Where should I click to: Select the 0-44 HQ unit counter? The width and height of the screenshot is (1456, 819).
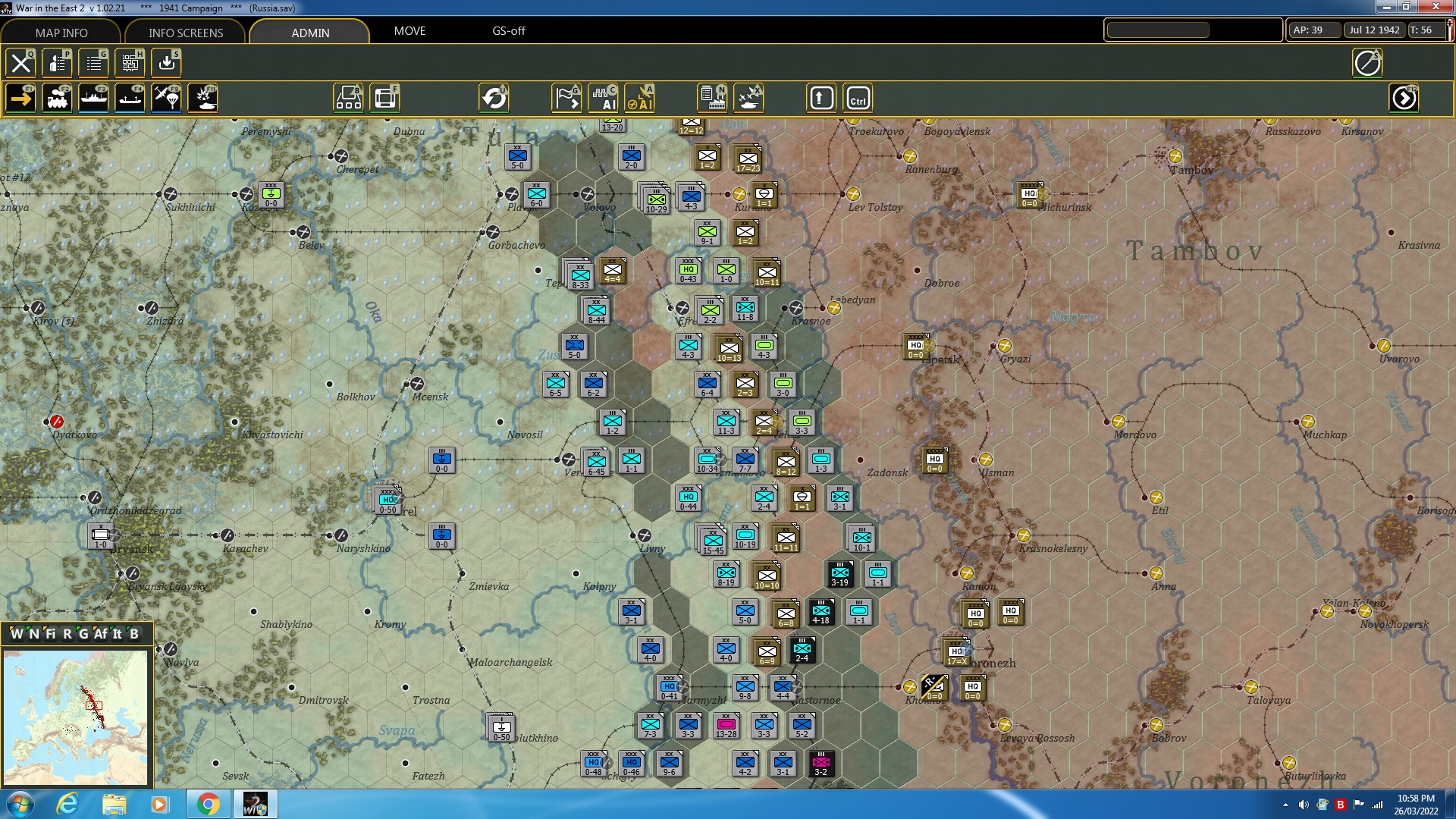click(688, 497)
